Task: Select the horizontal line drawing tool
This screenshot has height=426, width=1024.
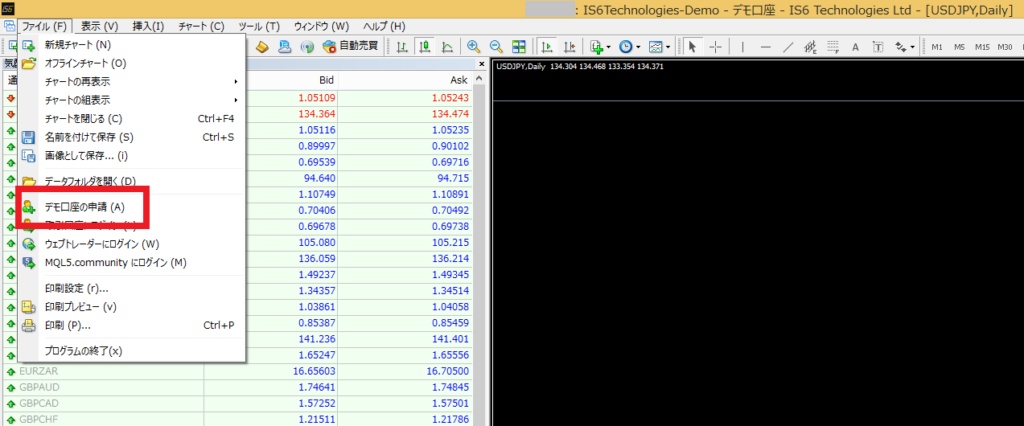Action: [765, 47]
